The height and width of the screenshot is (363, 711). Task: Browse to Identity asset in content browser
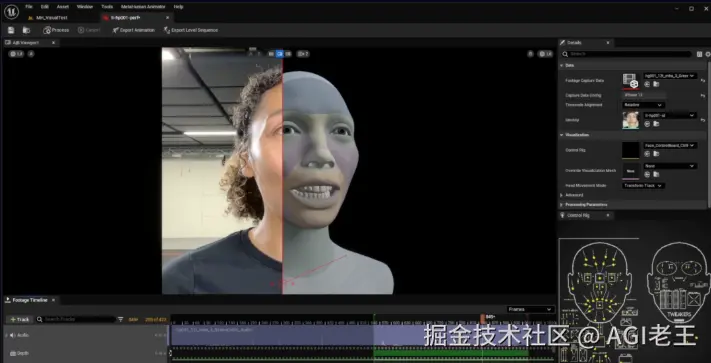pyautogui.click(x=656, y=124)
